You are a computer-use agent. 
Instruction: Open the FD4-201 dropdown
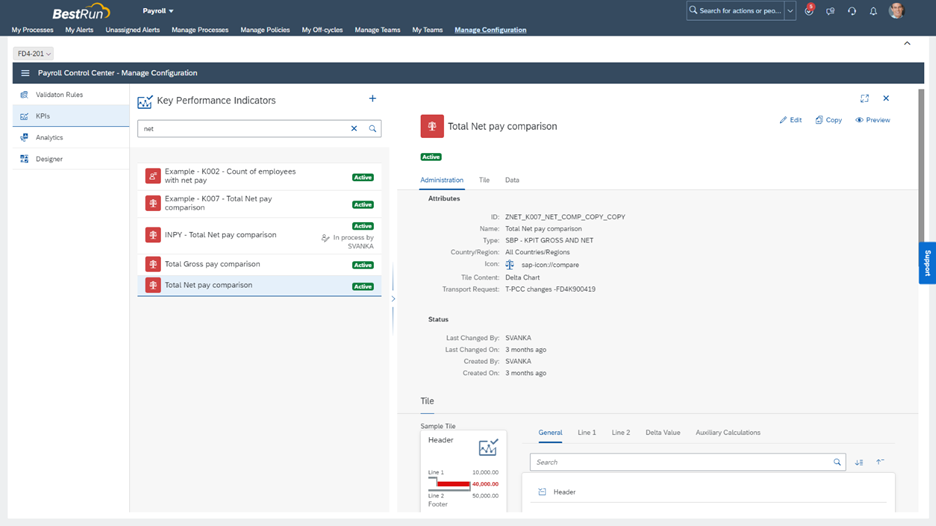(x=34, y=54)
